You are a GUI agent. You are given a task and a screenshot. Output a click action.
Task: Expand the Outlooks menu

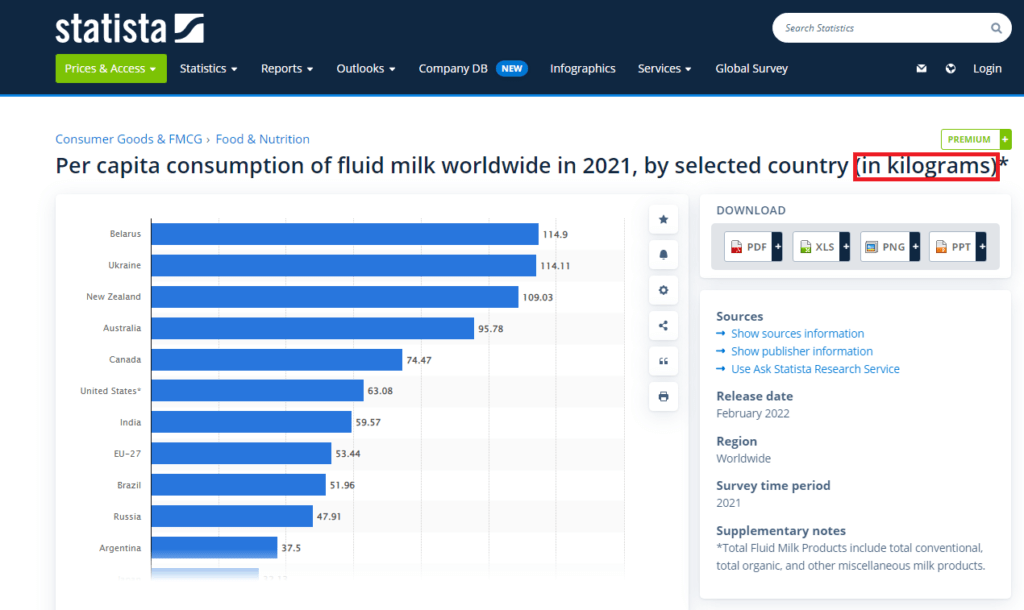[x=366, y=69]
